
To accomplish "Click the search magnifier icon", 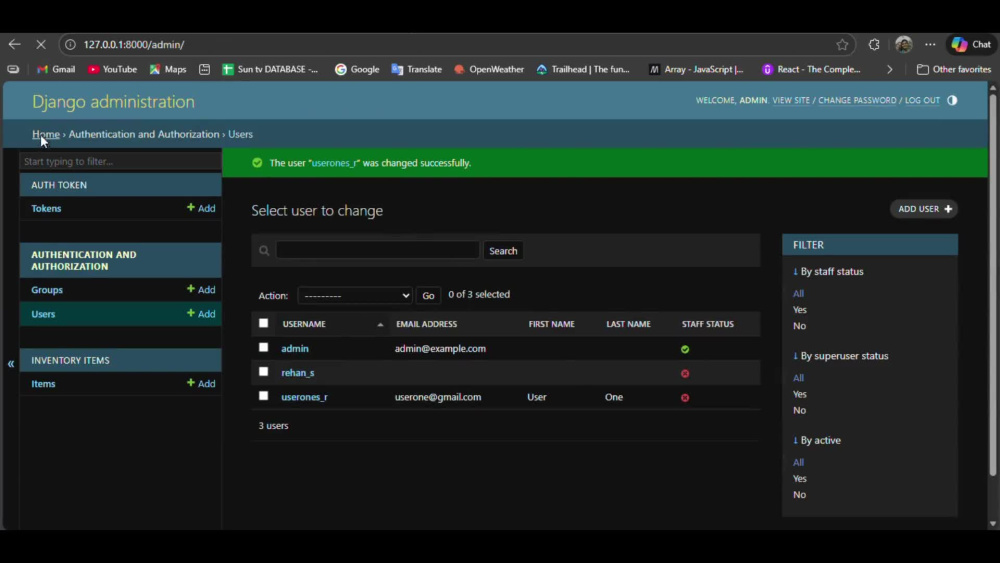I will coord(264,251).
